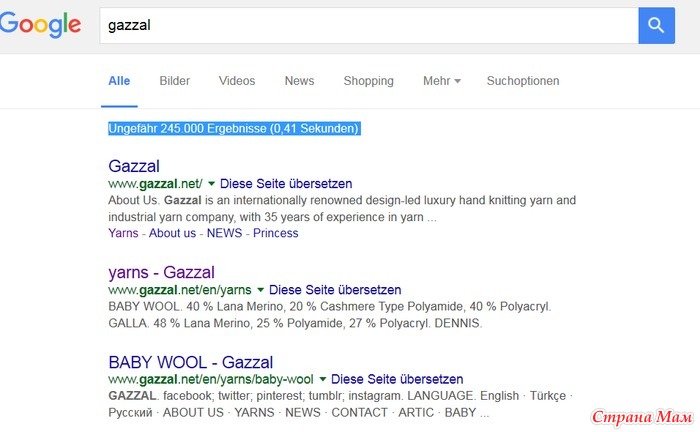Follow the Princess sitelink
The height and width of the screenshot is (432, 700).
[275, 233]
